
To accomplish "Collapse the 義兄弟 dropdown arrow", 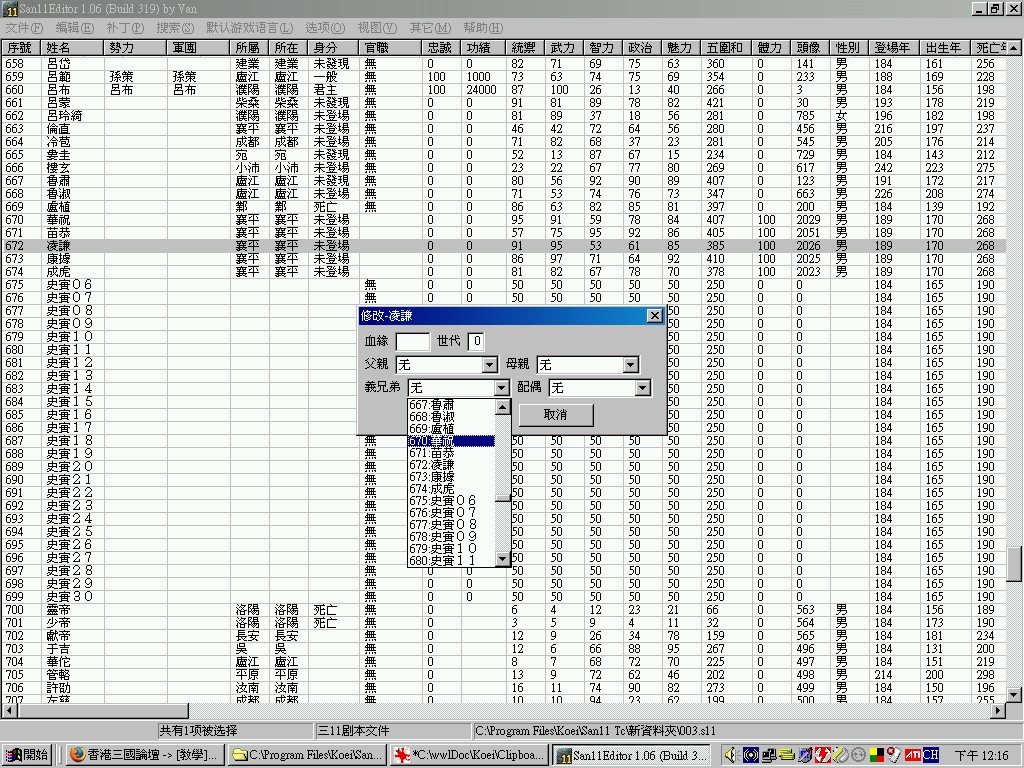I will coord(502,388).
